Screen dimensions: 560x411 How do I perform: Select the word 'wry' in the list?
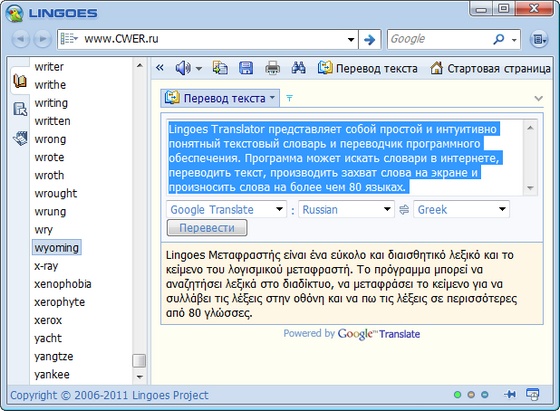point(44,230)
